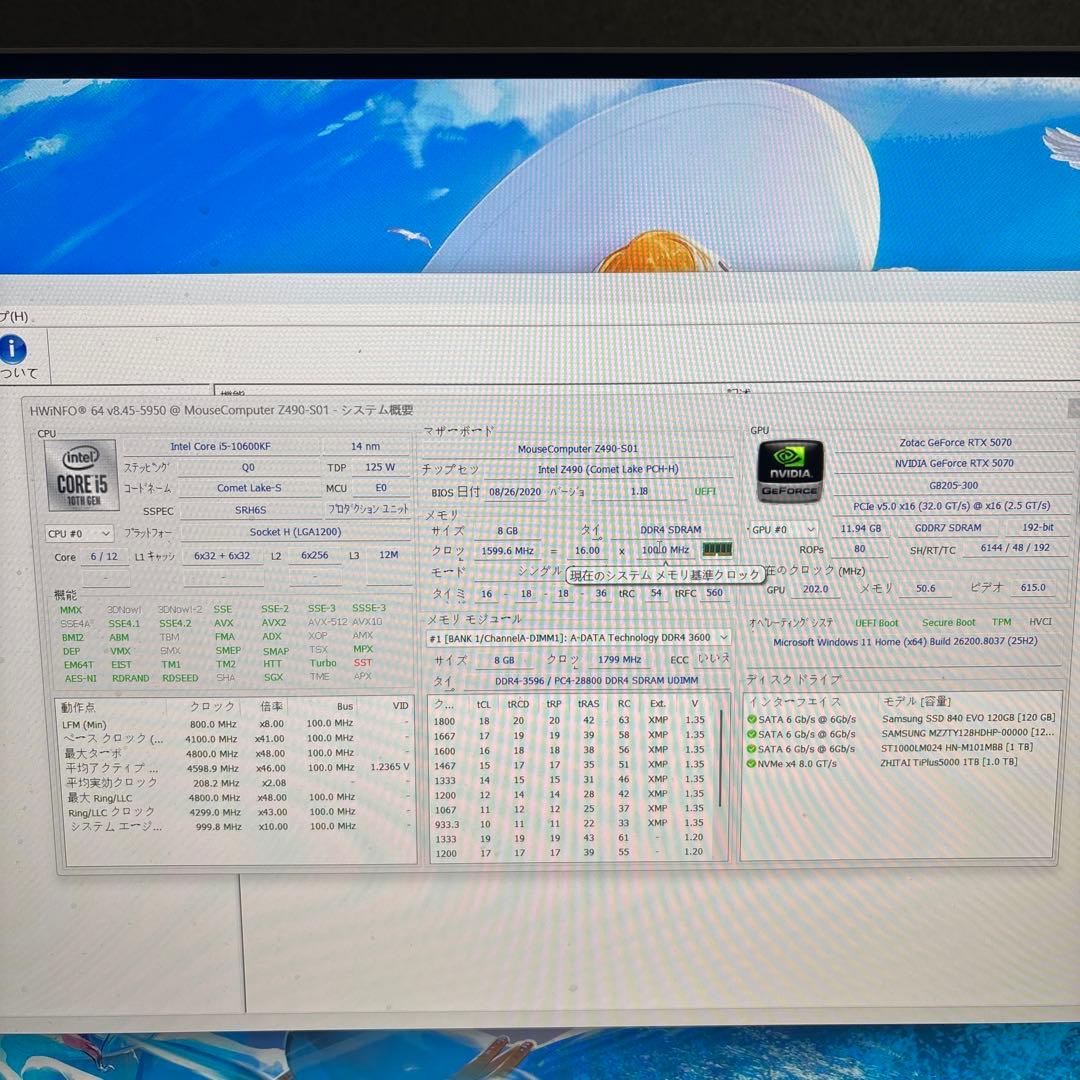The width and height of the screenshot is (1080, 1080).
Task: Click the green check beside SAMSUNG MZ7TY128HDHP
Action: 751,734
